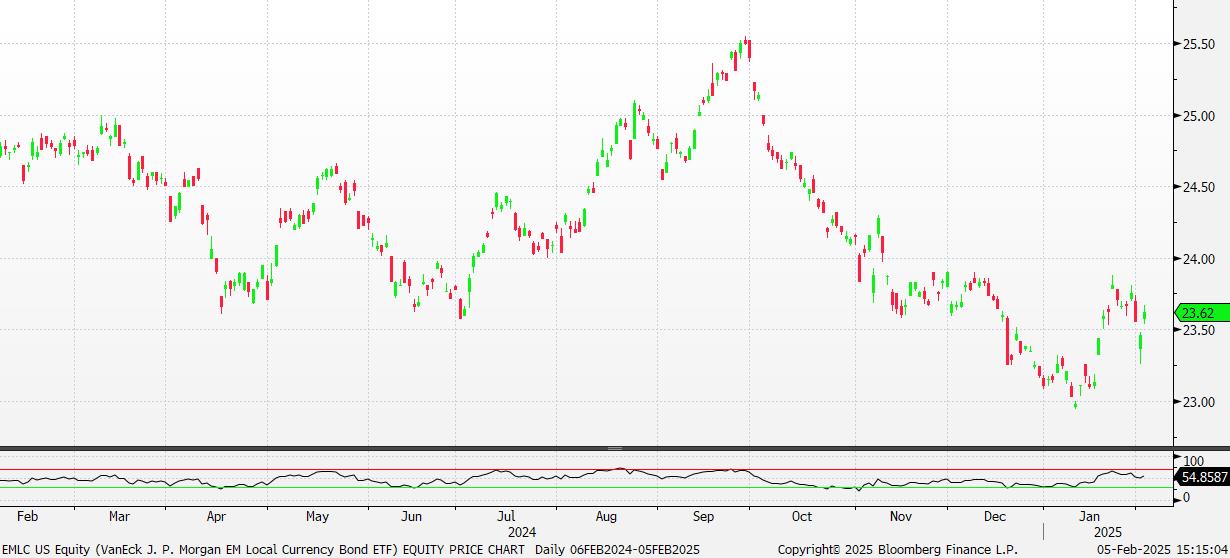Click the Daily 06FEB2024-05FEB2025 date range text
Screen dimensions: 1230x558
[617, 549]
